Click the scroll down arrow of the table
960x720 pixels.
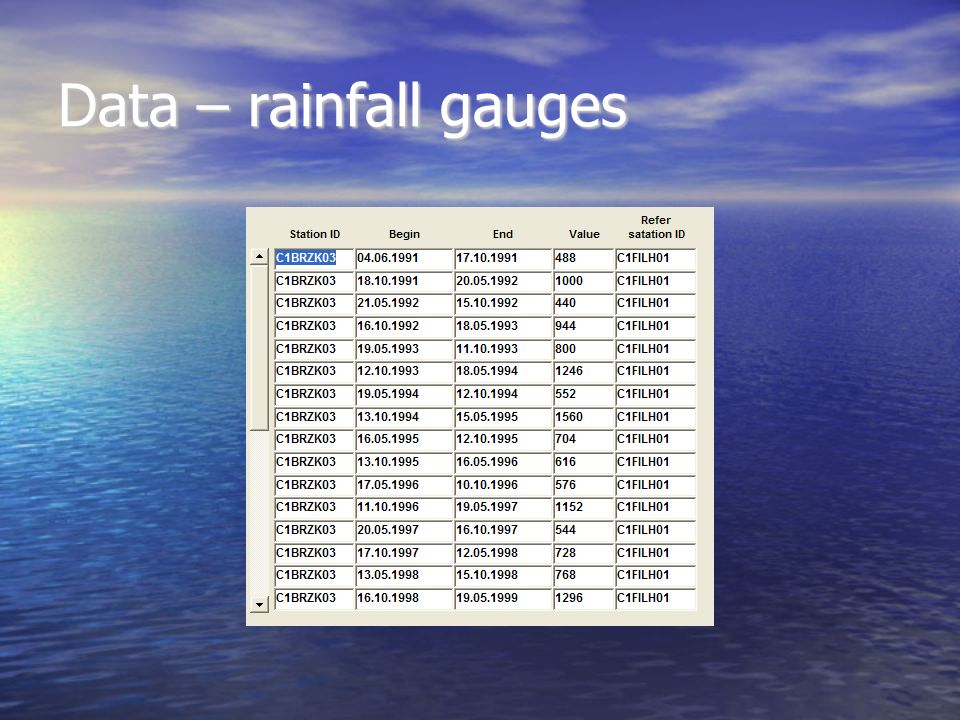[x=260, y=604]
